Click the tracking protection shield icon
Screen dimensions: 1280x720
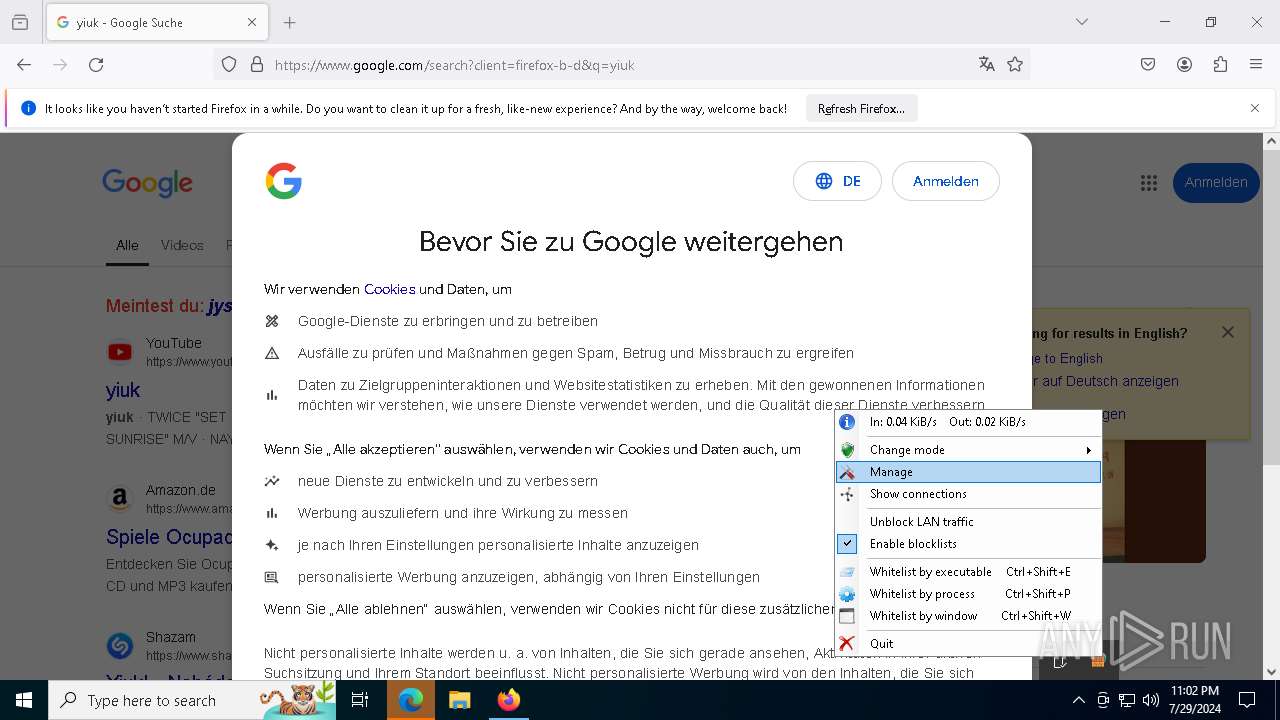pyautogui.click(x=229, y=64)
